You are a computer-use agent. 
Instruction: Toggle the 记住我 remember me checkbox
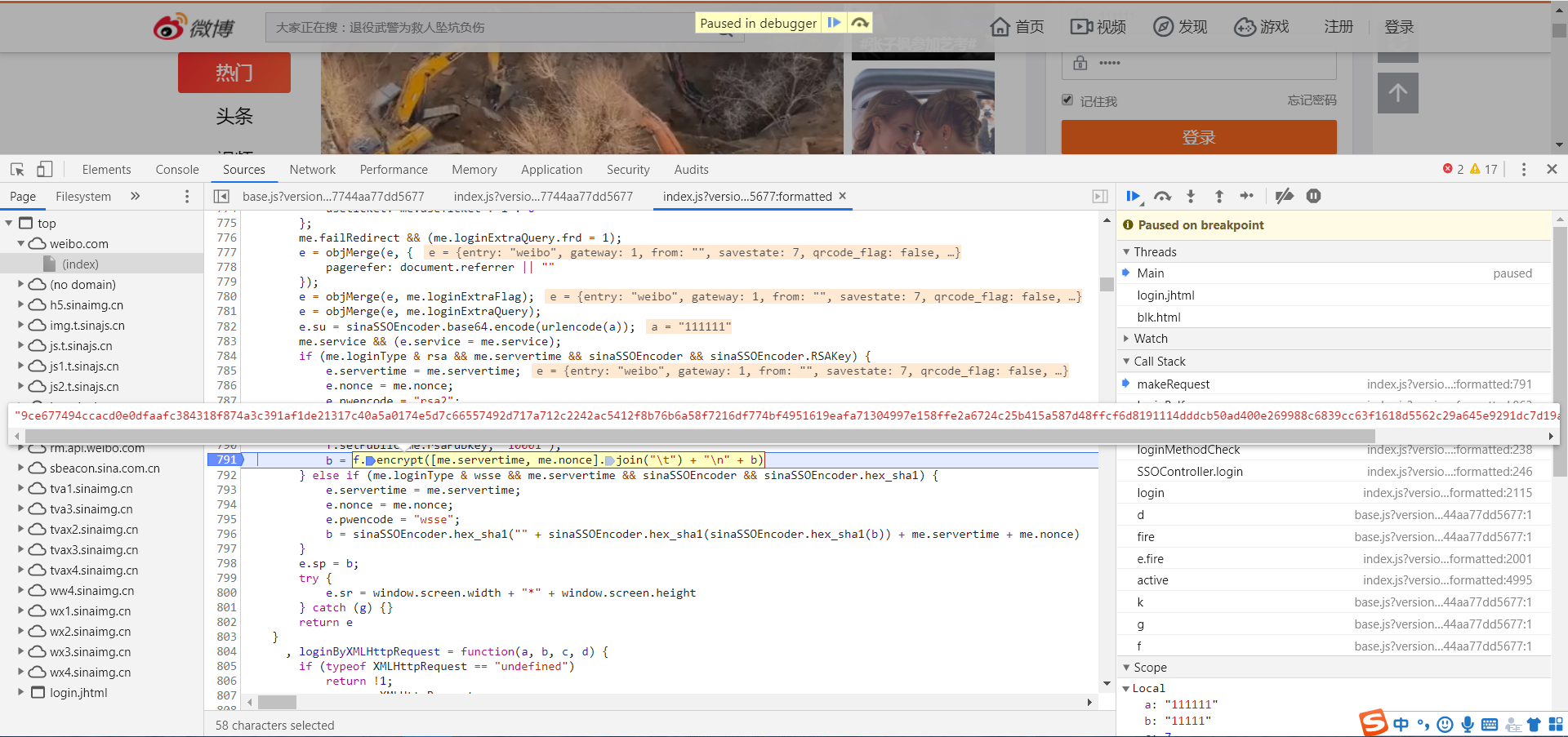tap(1067, 100)
